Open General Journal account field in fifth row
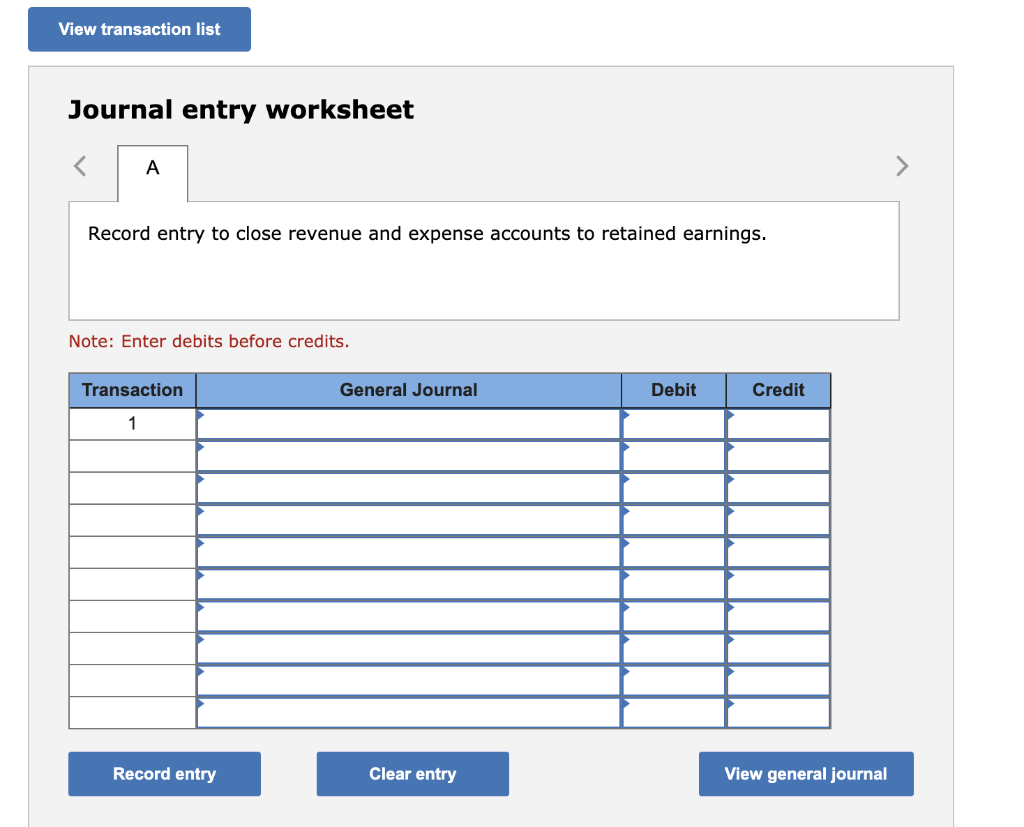The image size is (1024, 827). [x=409, y=552]
